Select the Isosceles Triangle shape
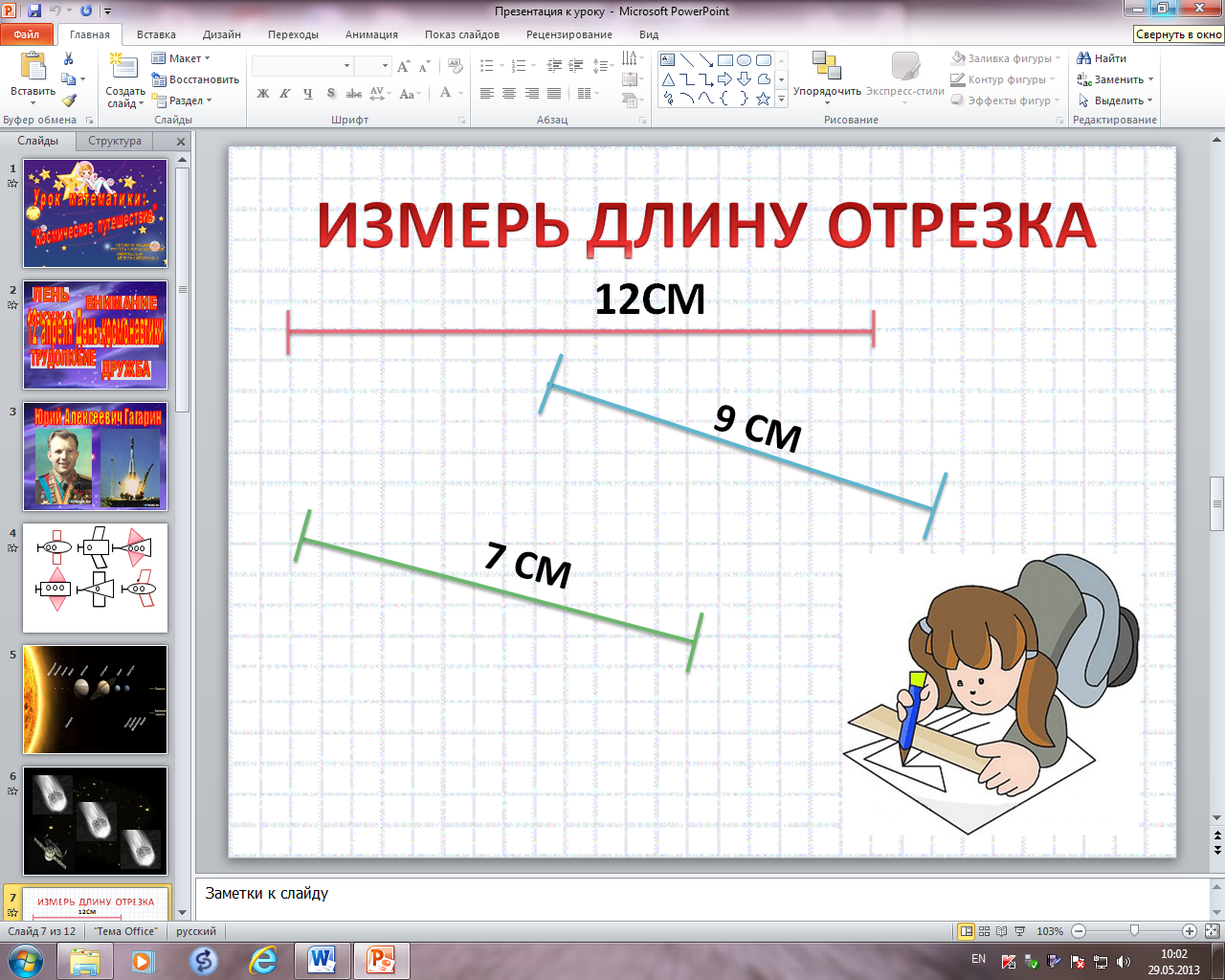 [x=668, y=79]
